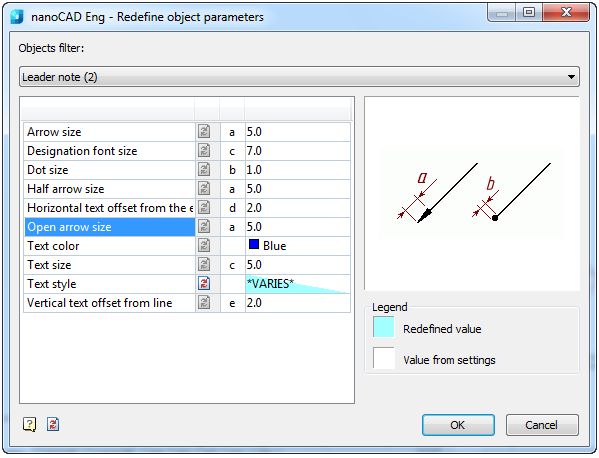
Task: Click the *VARIES* Text style value
Action: click(298, 284)
